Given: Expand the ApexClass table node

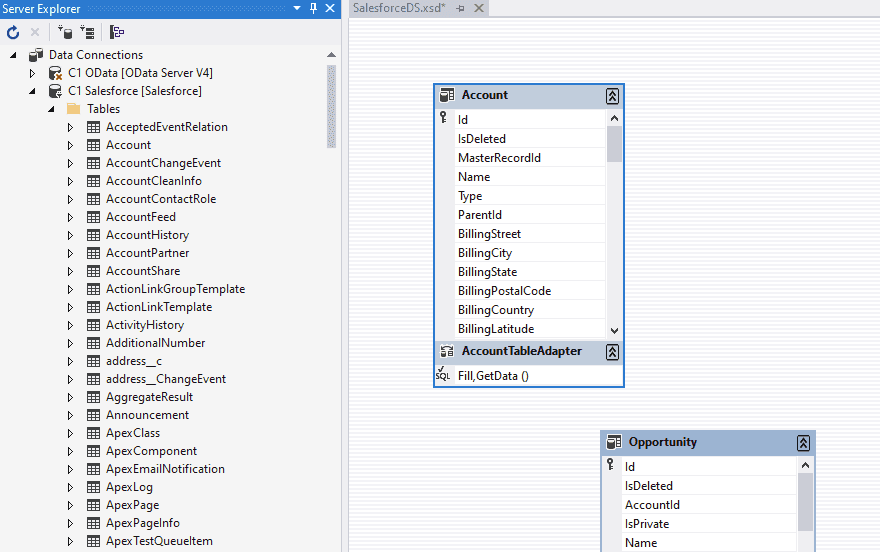Looking at the screenshot, I should click(x=70, y=433).
